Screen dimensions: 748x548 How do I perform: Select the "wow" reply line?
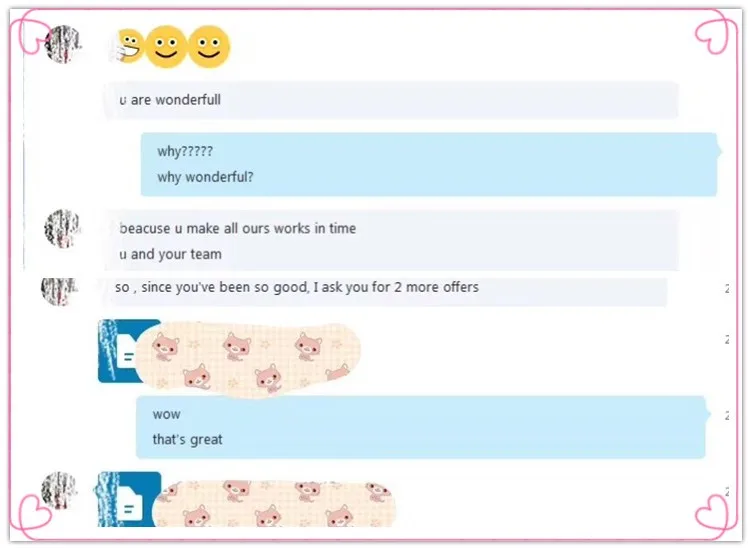tap(166, 414)
